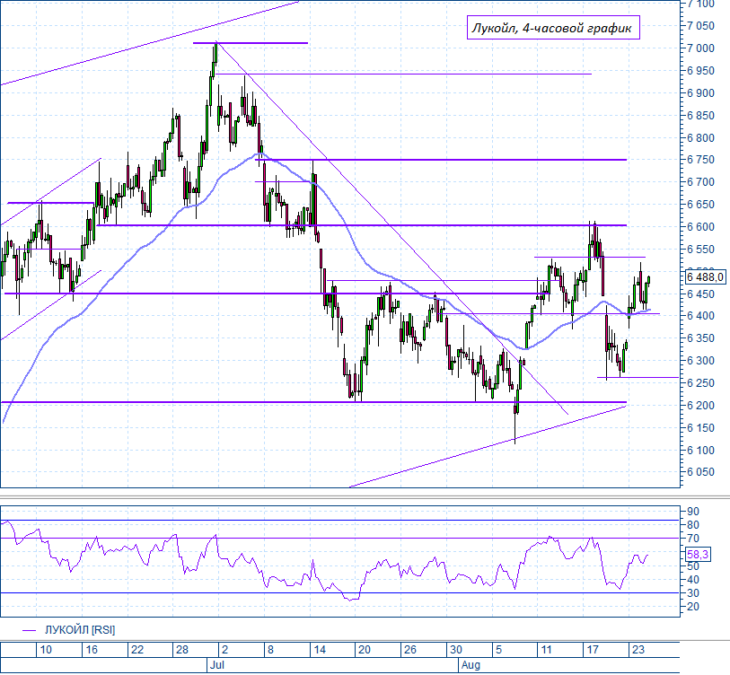Click the date label 5 on time axis

click(x=499, y=650)
